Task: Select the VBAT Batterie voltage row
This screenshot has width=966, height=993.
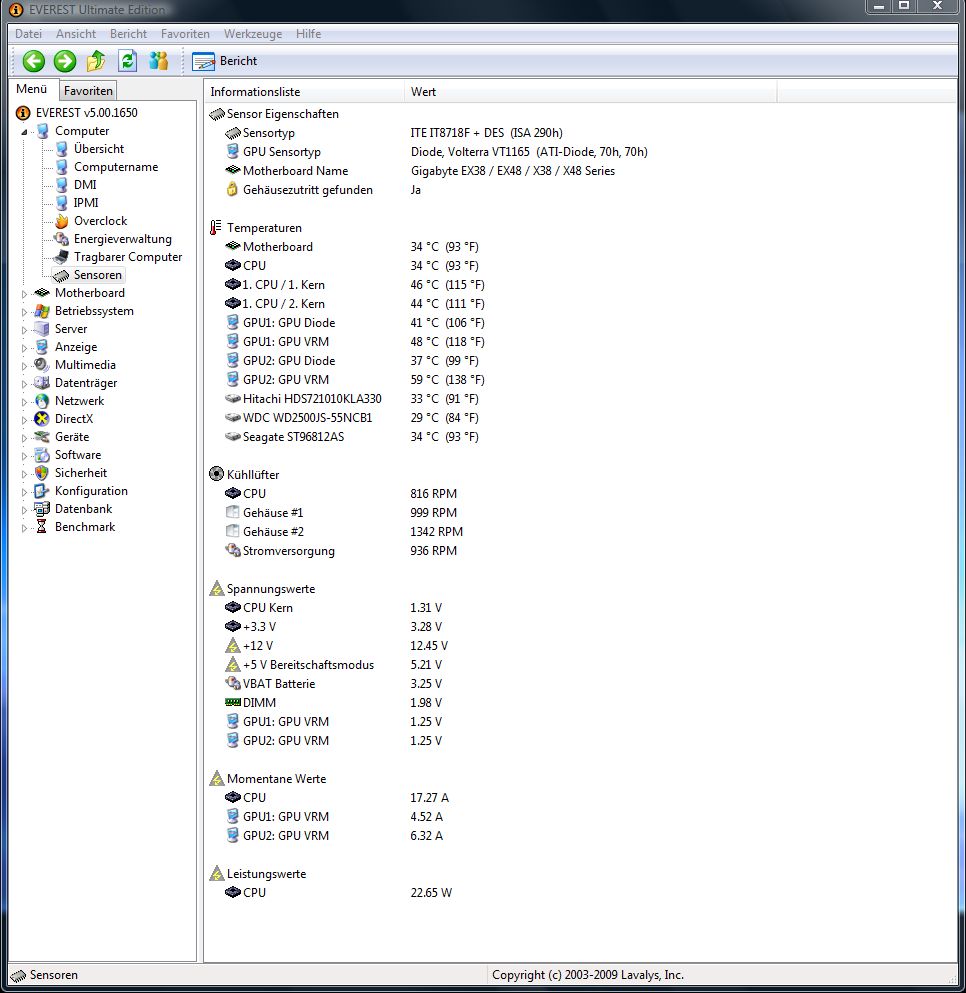Action: 333,684
